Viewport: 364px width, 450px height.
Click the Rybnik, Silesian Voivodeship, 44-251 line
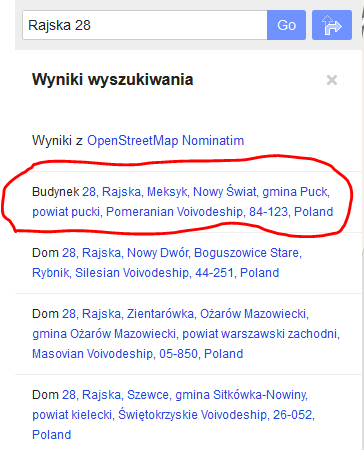point(155,273)
